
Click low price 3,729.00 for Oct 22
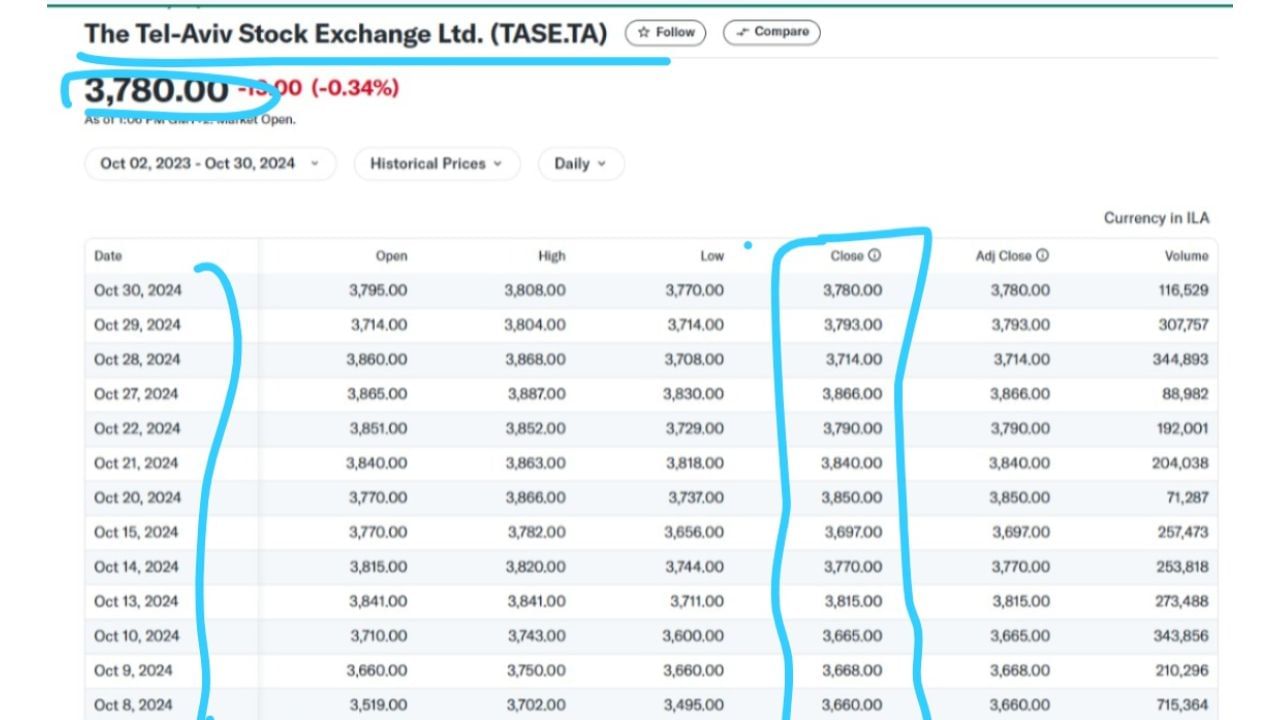[x=694, y=429]
